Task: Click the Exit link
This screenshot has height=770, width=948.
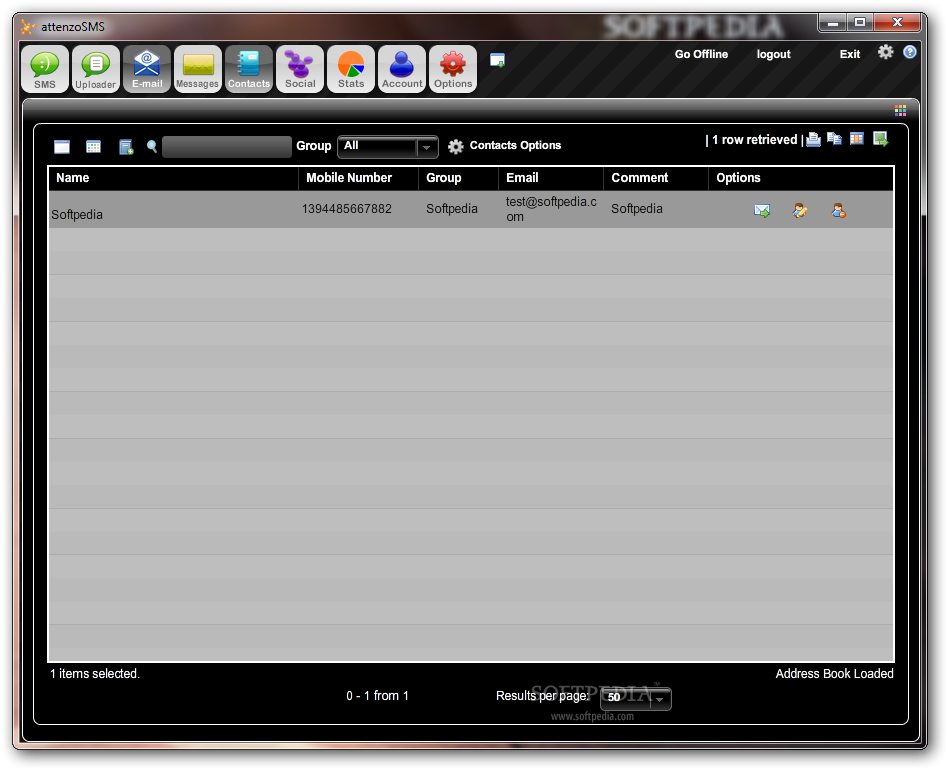Action: coord(849,54)
